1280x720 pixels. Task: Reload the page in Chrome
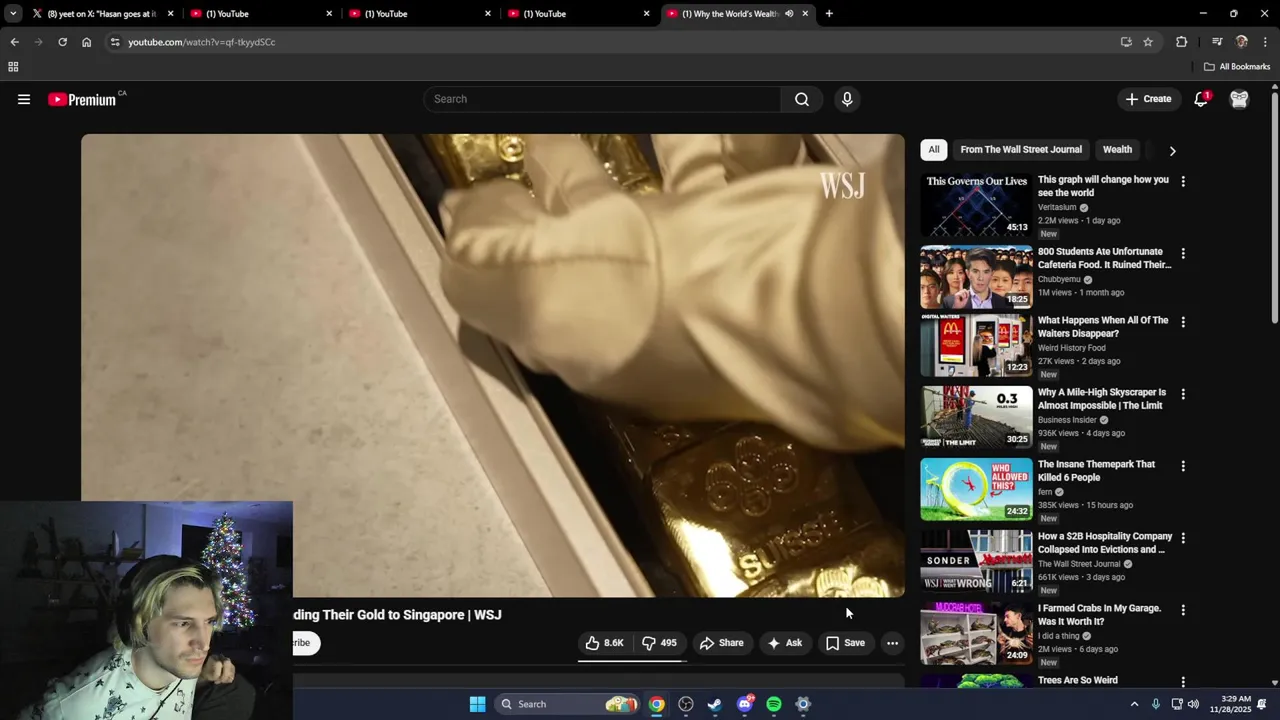[x=62, y=42]
